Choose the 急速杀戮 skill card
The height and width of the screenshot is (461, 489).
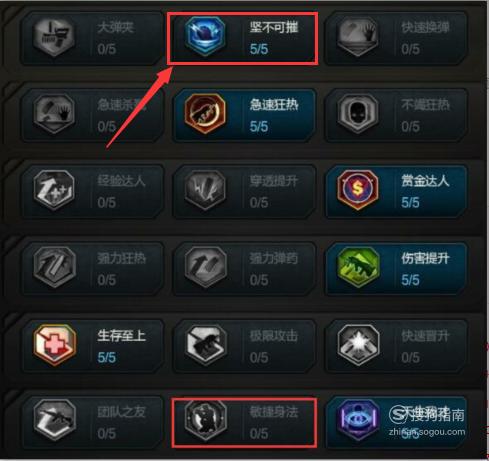tap(92, 115)
